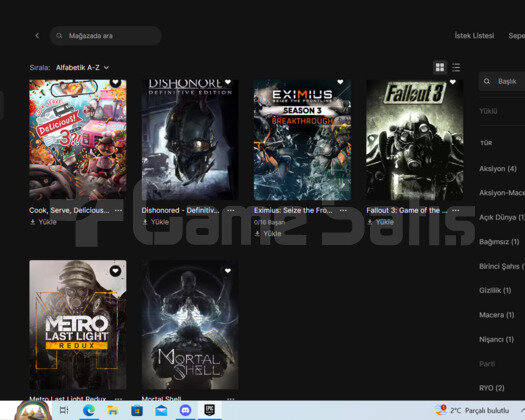
Task: Click the 'Dishonored - Definitiv...' title
Action: tap(180, 210)
